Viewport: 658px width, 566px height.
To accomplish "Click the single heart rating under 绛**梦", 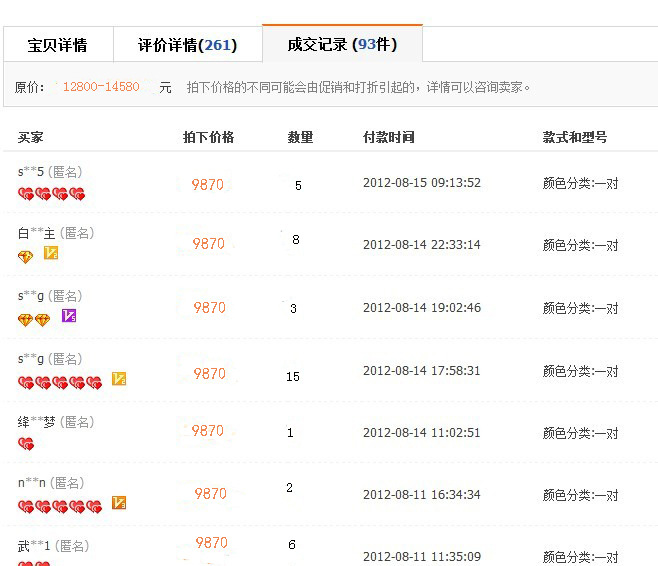I will pos(26,444).
